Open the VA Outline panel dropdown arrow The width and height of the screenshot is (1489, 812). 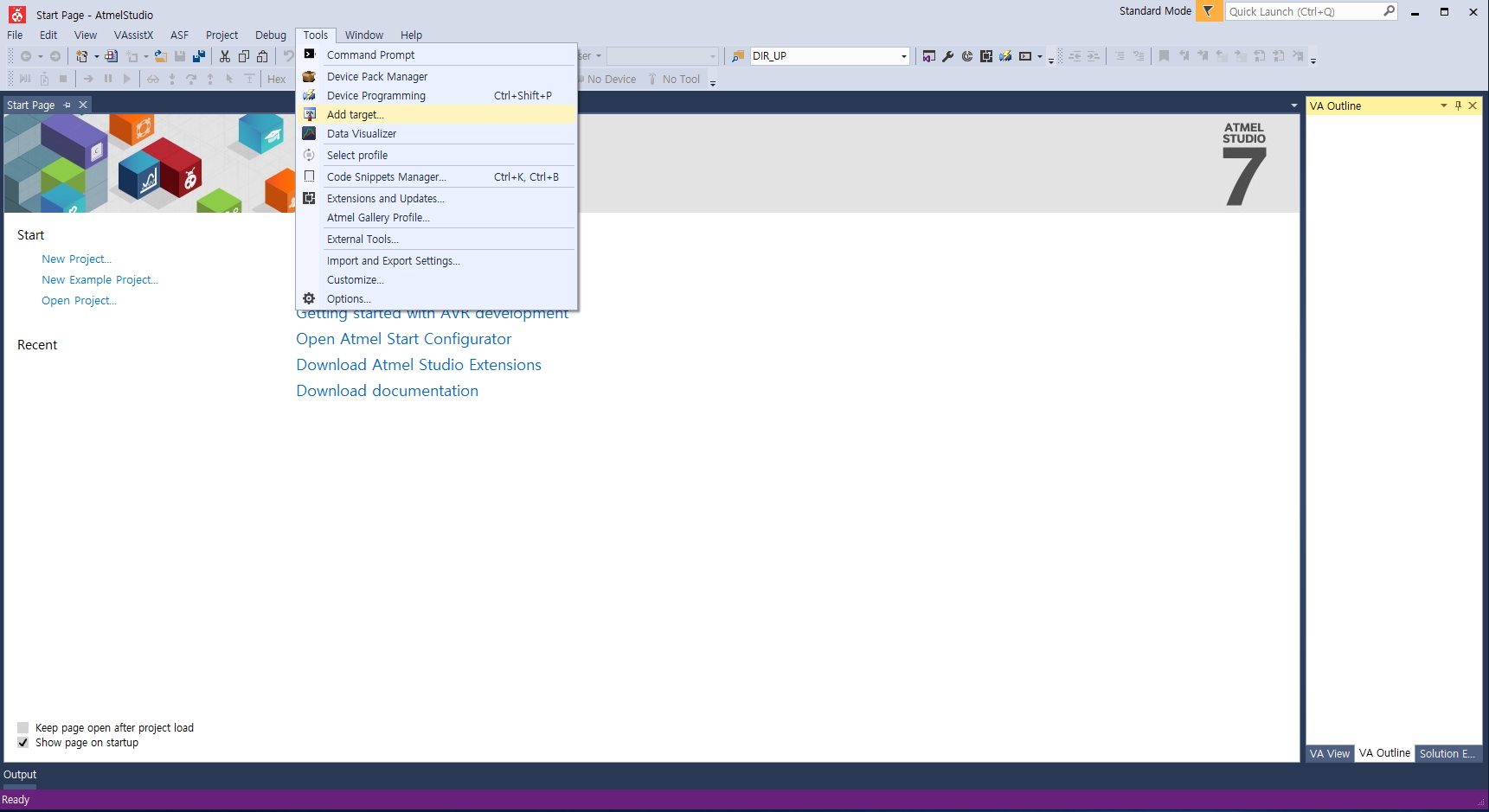(1443, 105)
